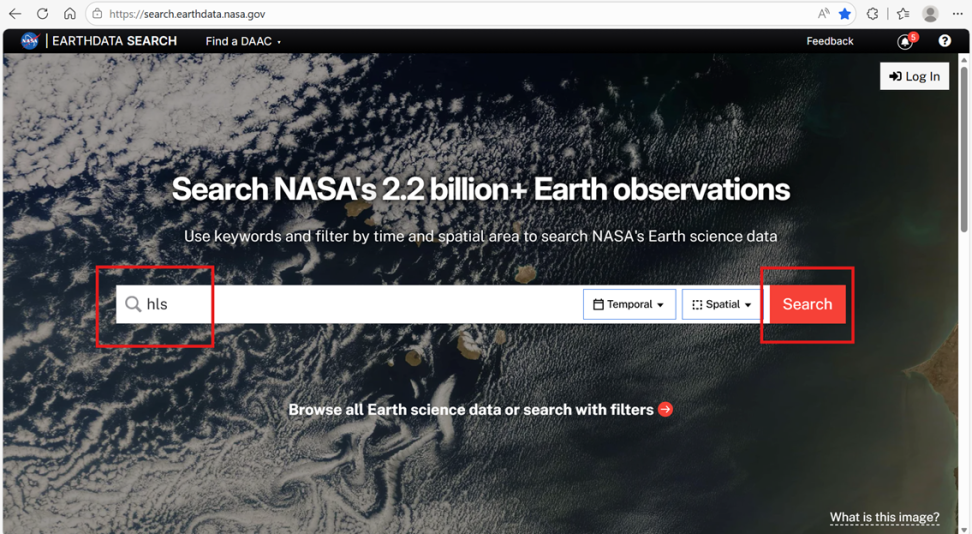Open the notifications bell icon

pyautogui.click(x=905, y=42)
